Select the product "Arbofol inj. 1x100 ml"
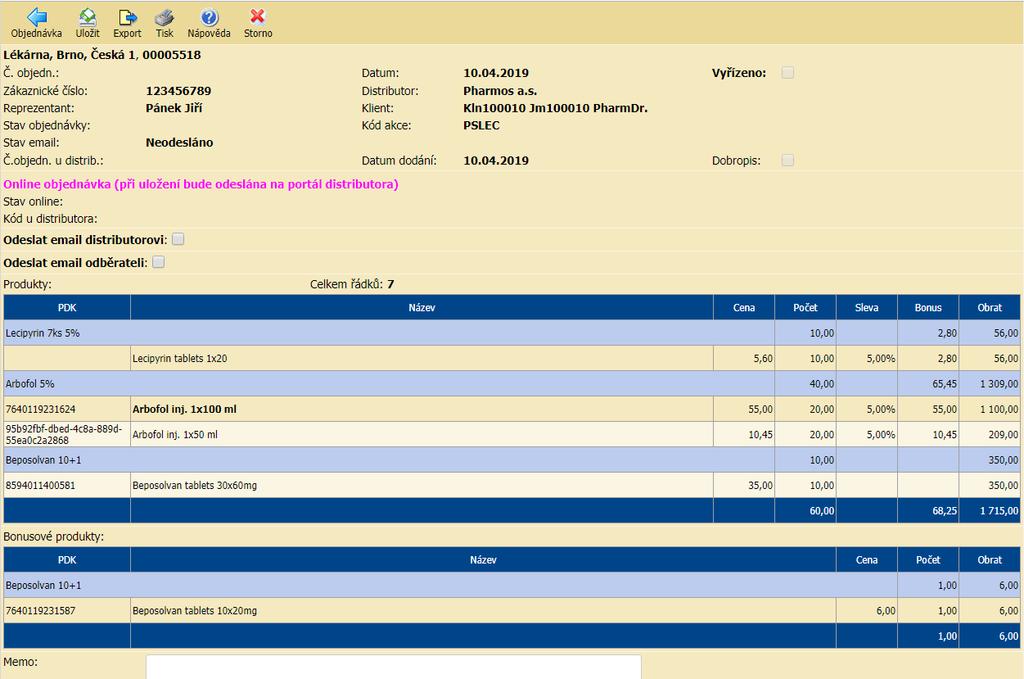This screenshot has width=1024, height=679. (x=184, y=409)
